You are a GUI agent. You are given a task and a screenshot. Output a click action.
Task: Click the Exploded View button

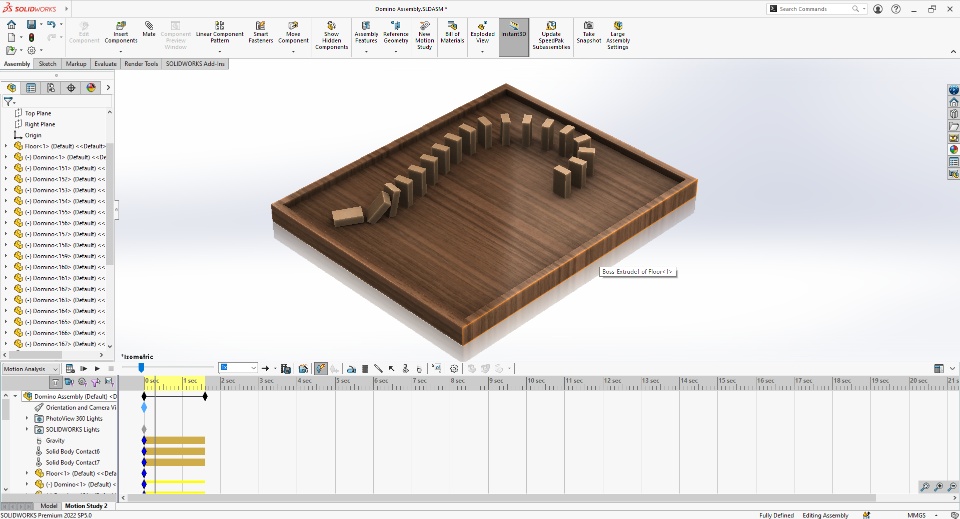point(482,33)
